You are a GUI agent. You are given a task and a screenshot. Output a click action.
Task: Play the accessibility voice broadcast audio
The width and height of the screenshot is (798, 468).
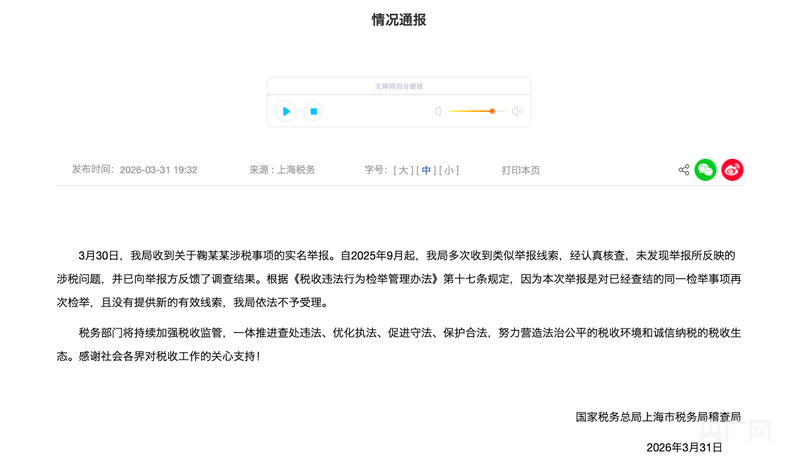286,111
